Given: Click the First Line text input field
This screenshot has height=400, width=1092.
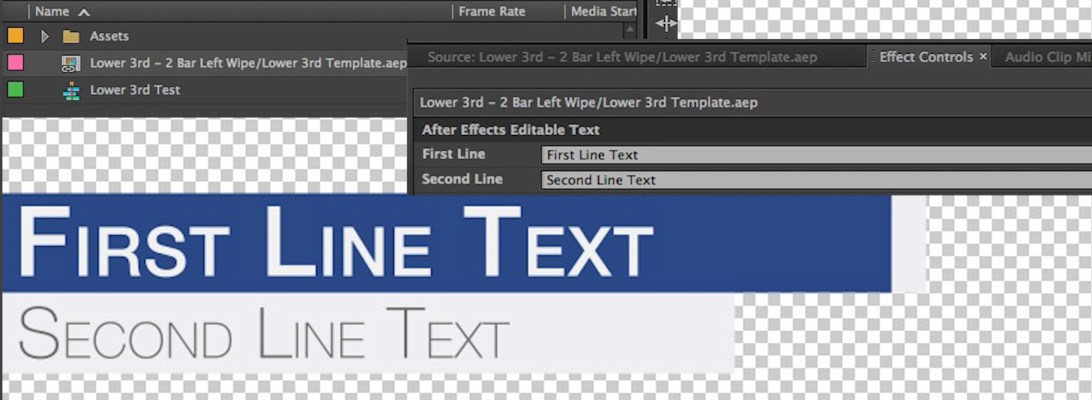Looking at the screenshot, I should (x=815, y=155).
